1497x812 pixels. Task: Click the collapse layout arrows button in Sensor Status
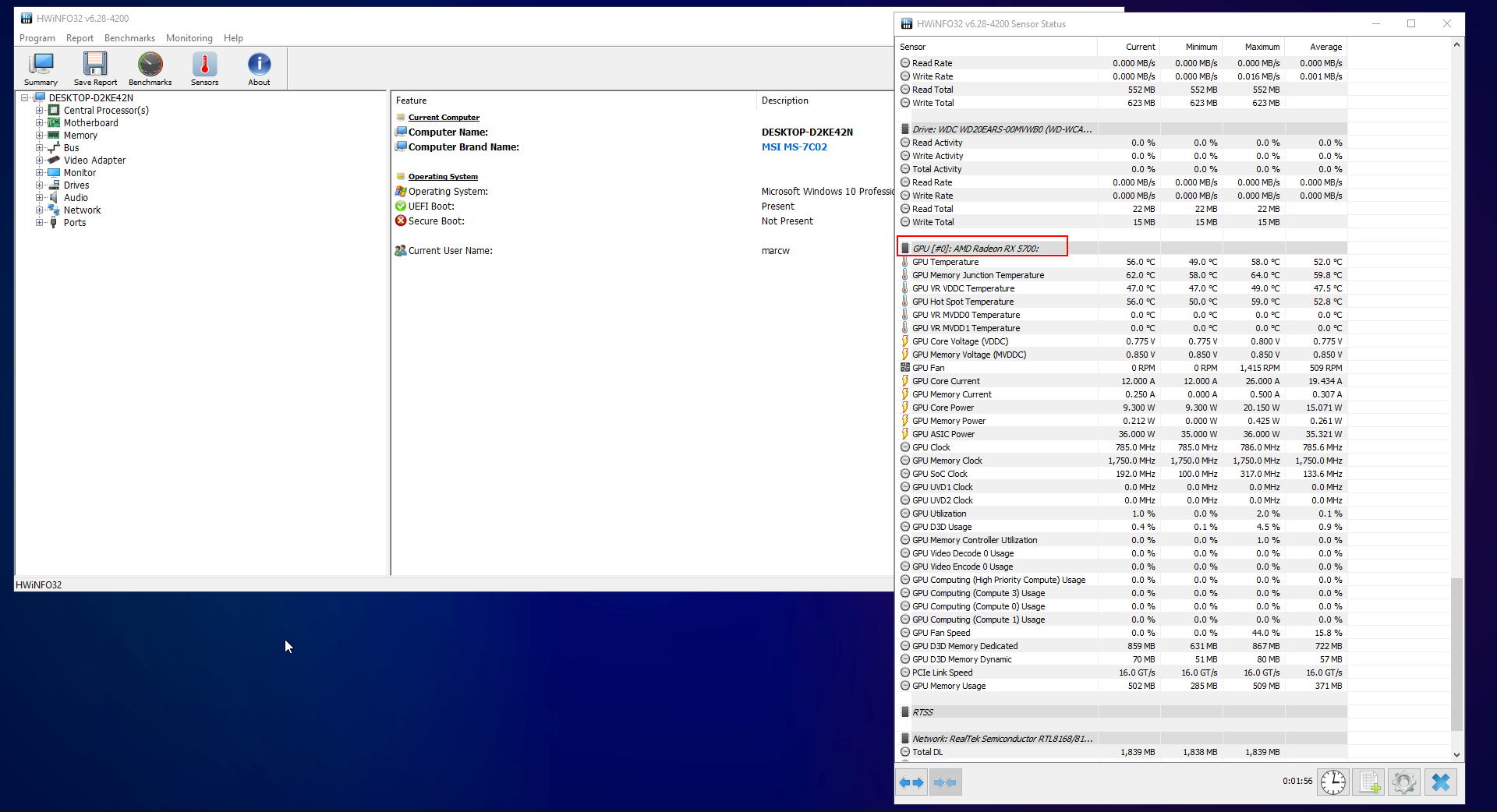pos(945,782)
